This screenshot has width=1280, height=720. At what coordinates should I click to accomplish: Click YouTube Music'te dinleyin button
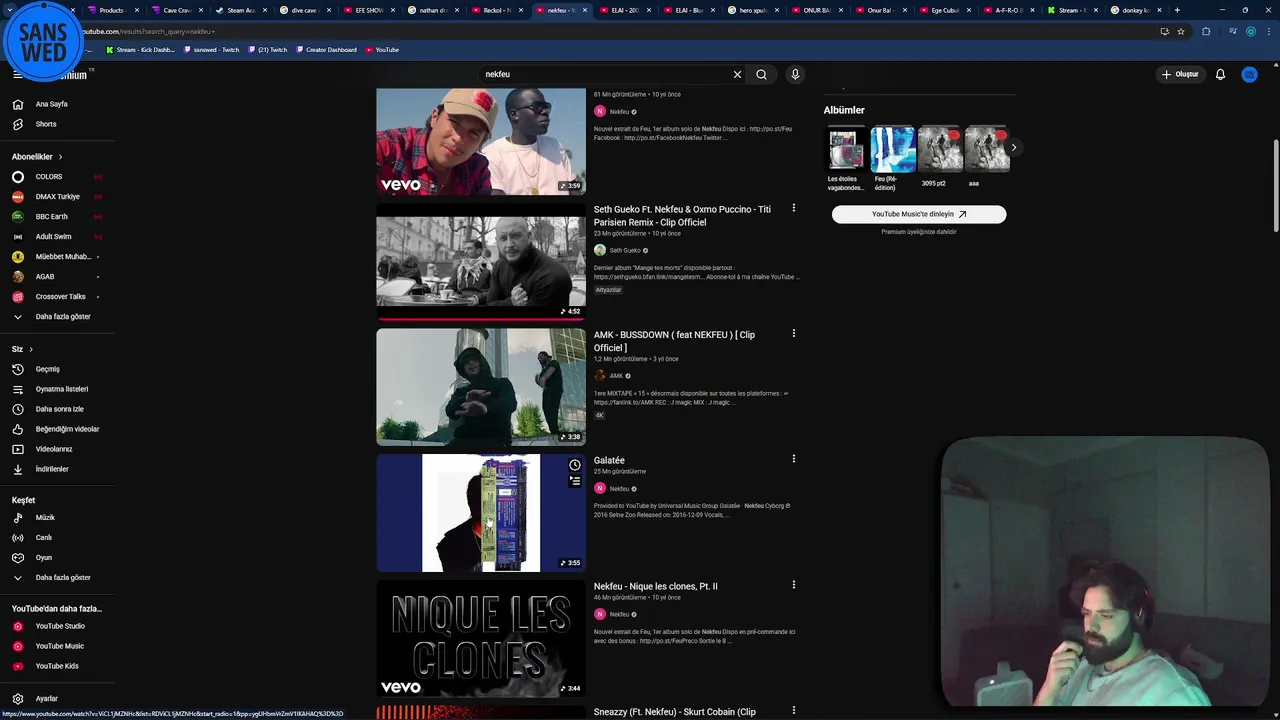coord(919,214)
